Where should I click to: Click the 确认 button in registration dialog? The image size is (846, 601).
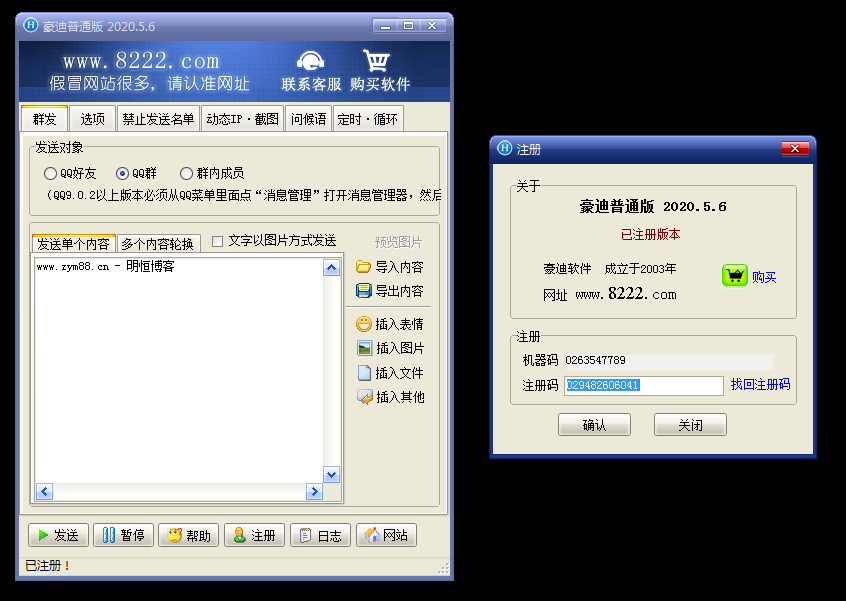pos(594,425)
